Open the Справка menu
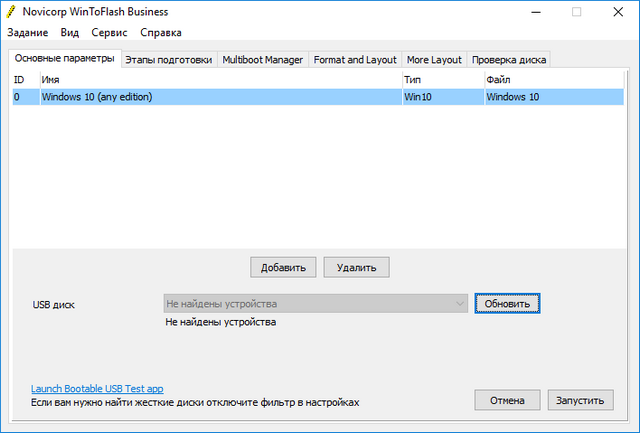Viewport: 640px width, 433px height. [x=161, y=32]
